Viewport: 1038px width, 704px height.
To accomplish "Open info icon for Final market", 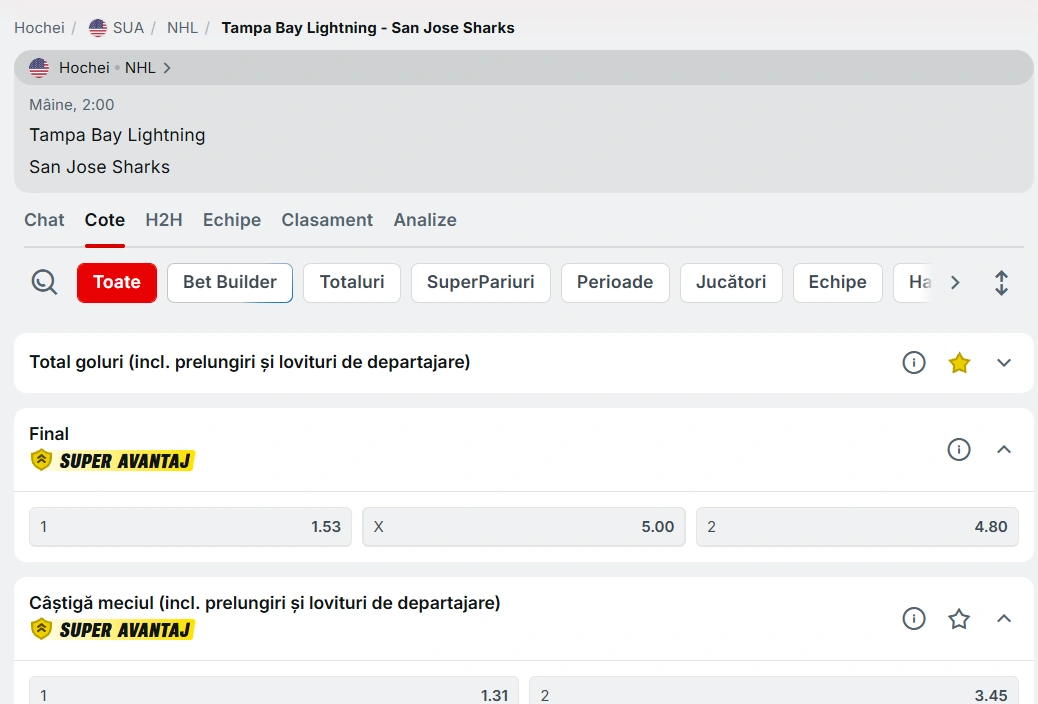I will (x=959, y=450).
